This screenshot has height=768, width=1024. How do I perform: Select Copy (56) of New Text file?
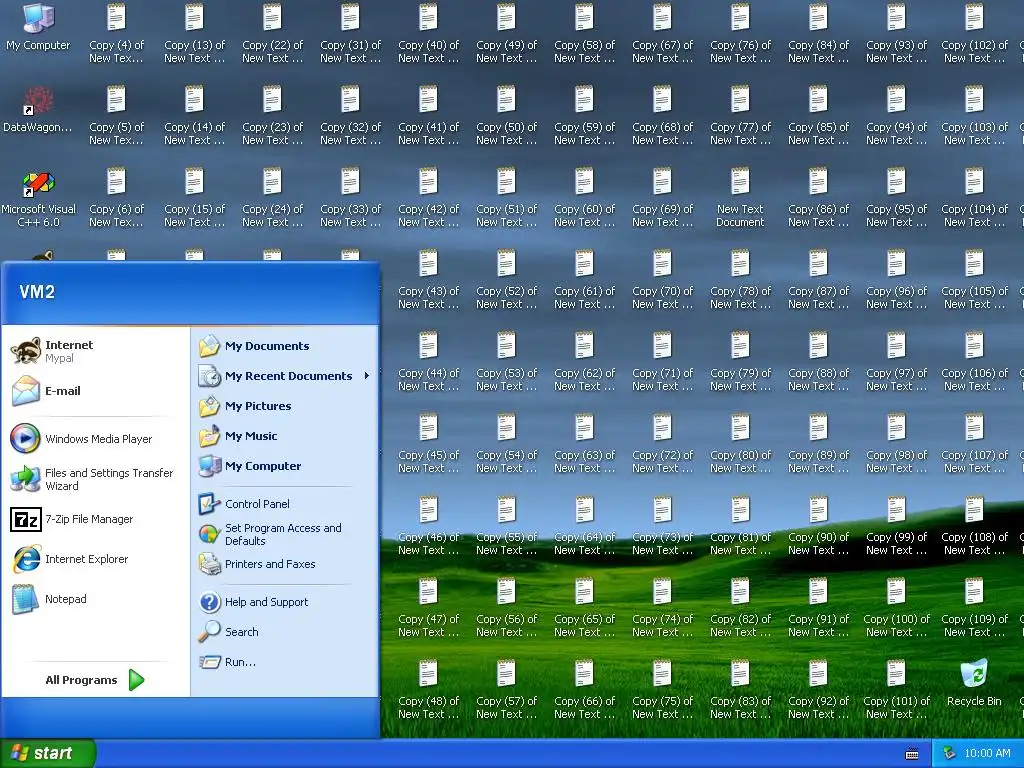[x=506, y=607]
